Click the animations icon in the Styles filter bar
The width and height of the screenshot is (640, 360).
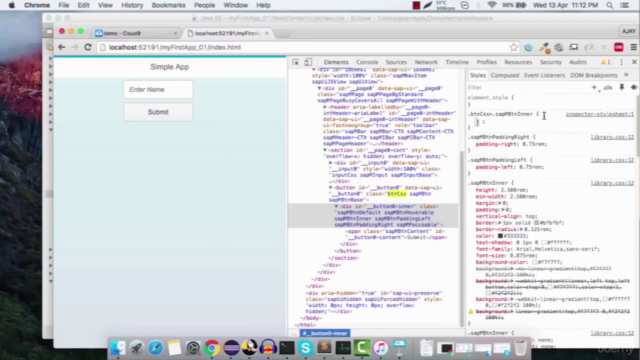pyautogui.click(x=633, y=87)
